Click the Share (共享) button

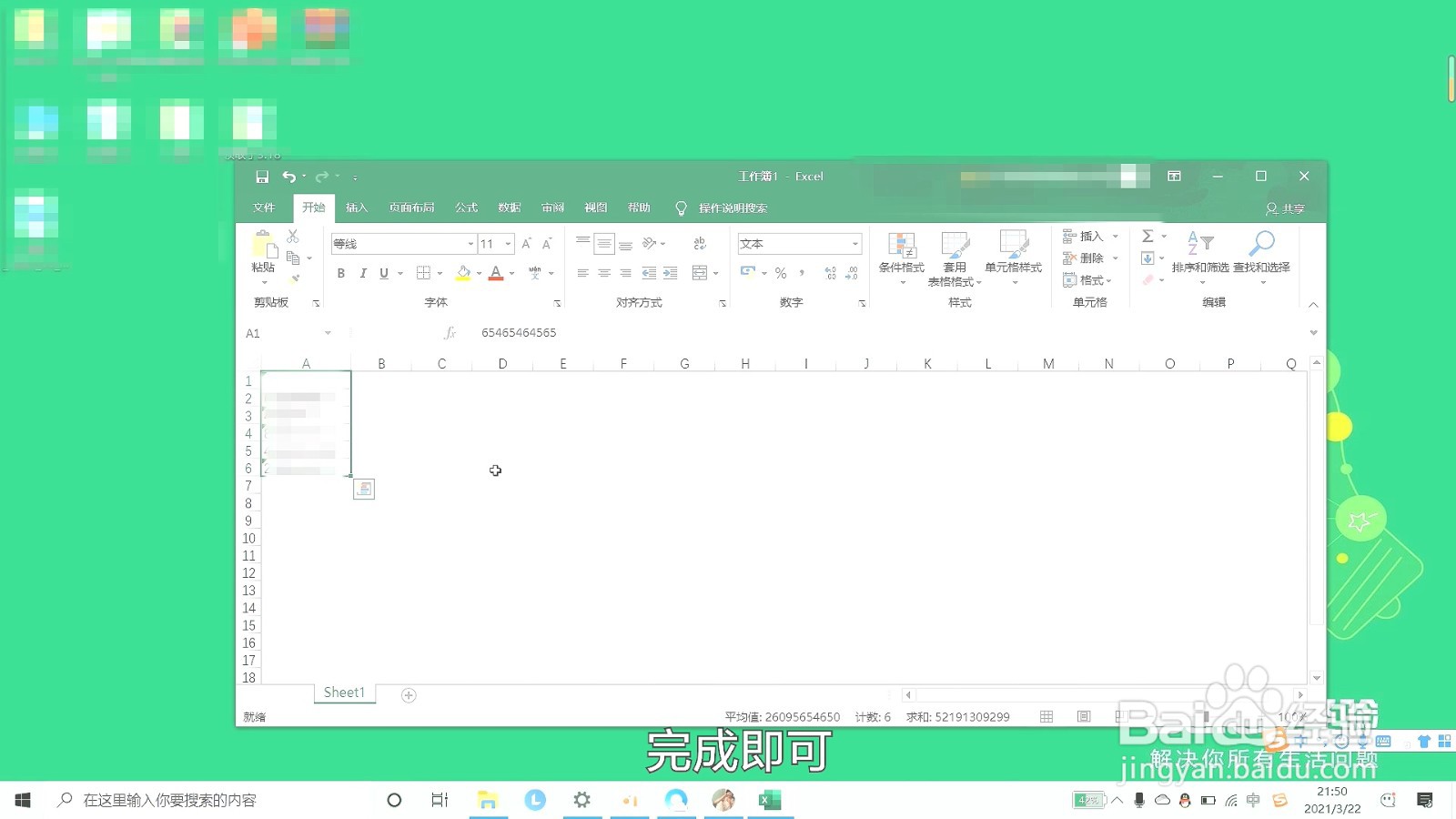pyautogui.click(x=1285, y=209)
